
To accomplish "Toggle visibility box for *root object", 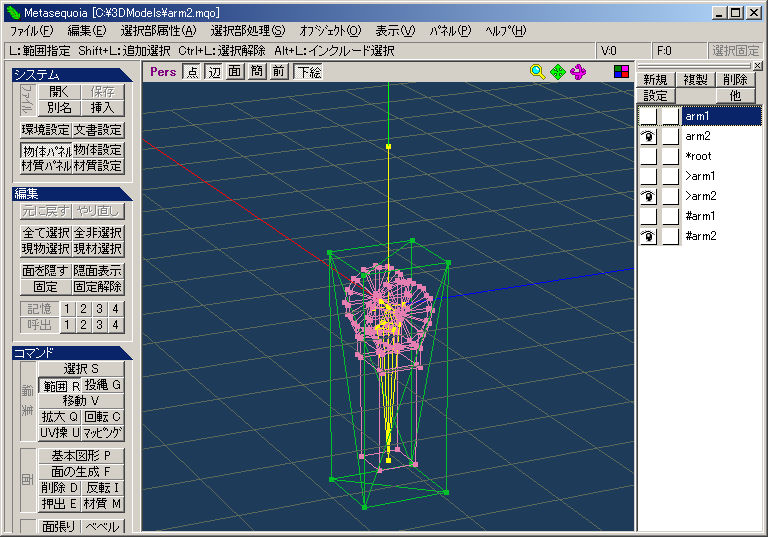I will tap(648, 156).
